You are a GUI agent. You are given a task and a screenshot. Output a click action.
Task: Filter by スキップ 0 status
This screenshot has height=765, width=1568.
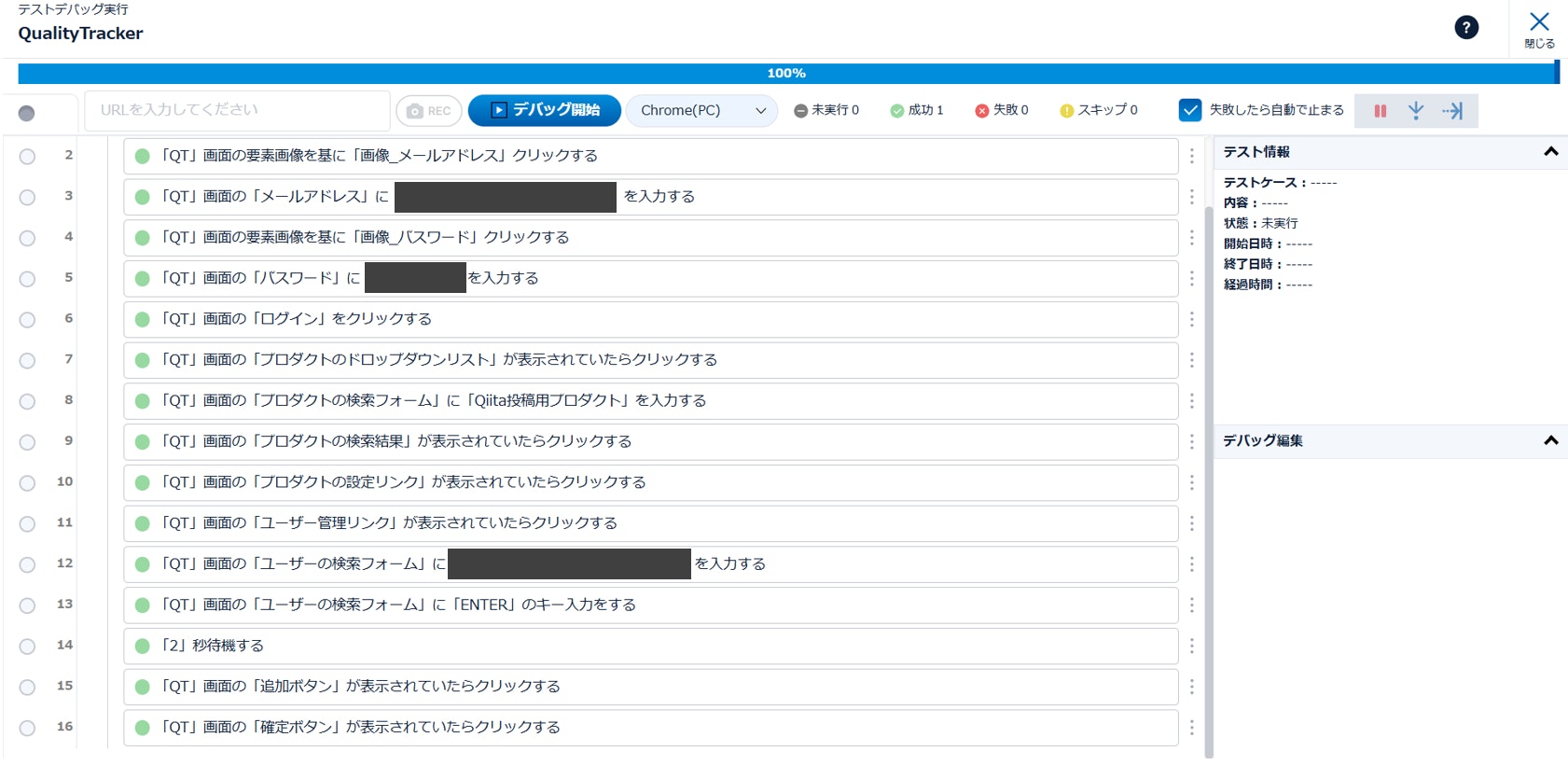[1099, 110]
